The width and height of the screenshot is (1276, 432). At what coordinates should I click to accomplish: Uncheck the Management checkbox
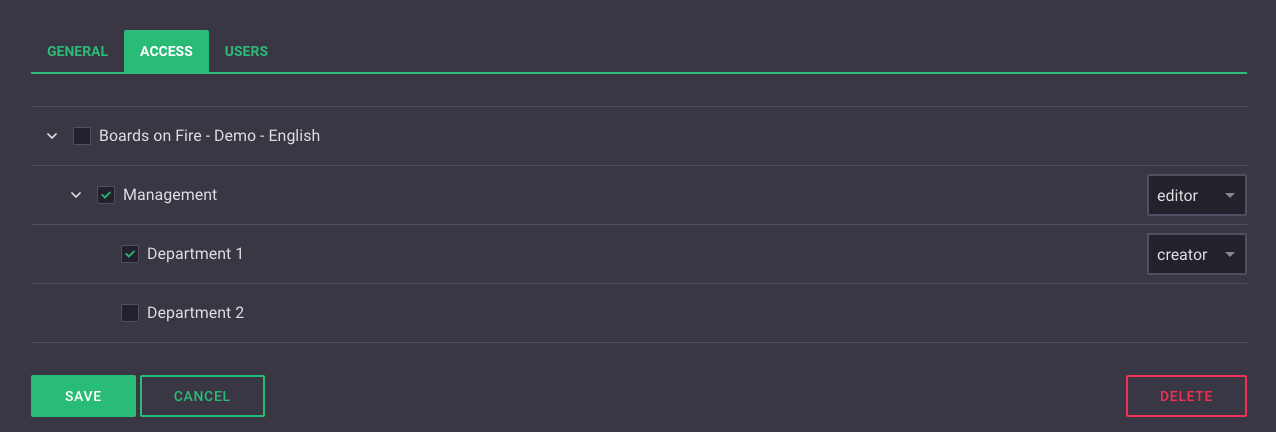tap(106, 195)
